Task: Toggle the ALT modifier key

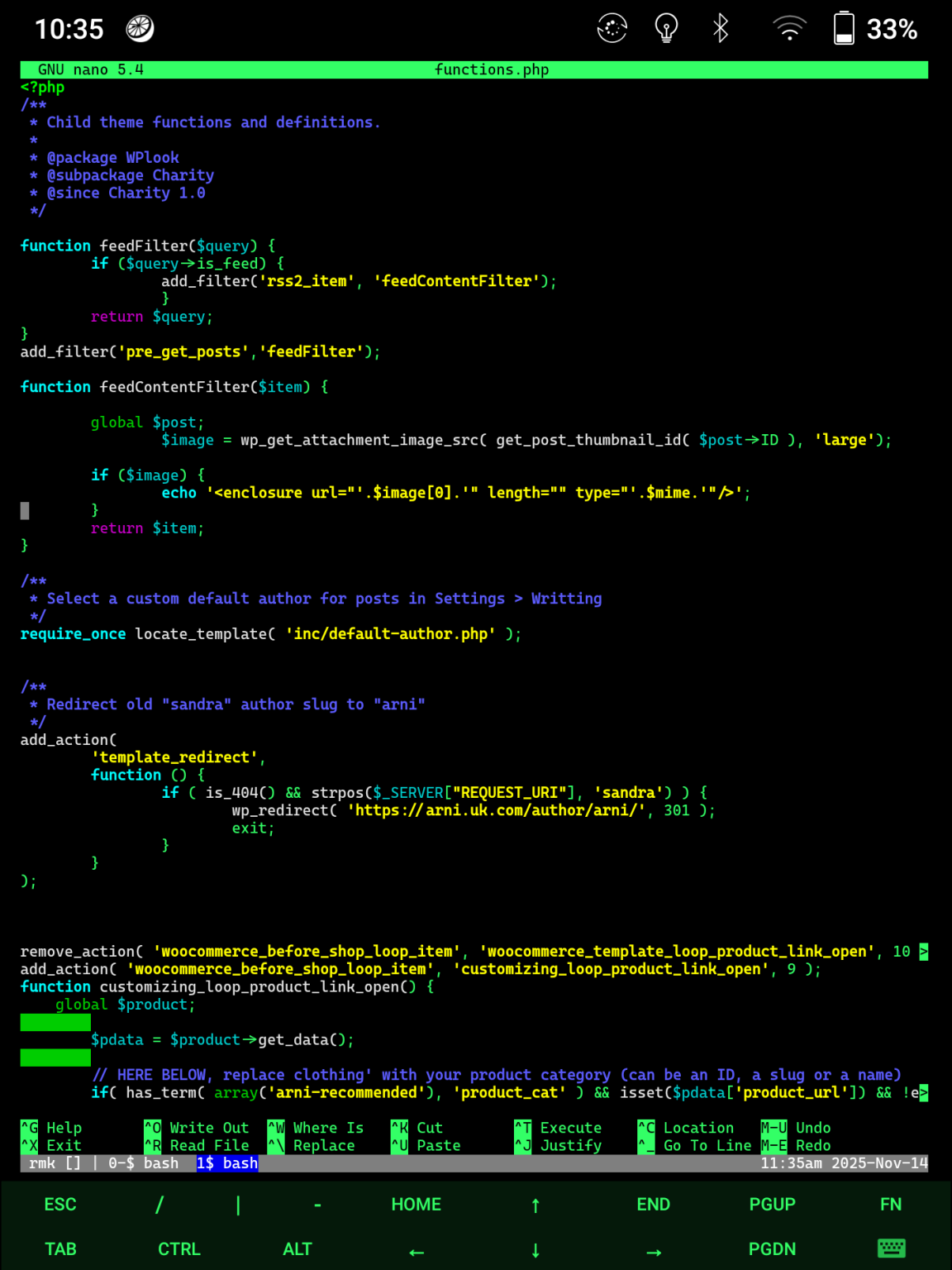Action: coord(297,1249)
